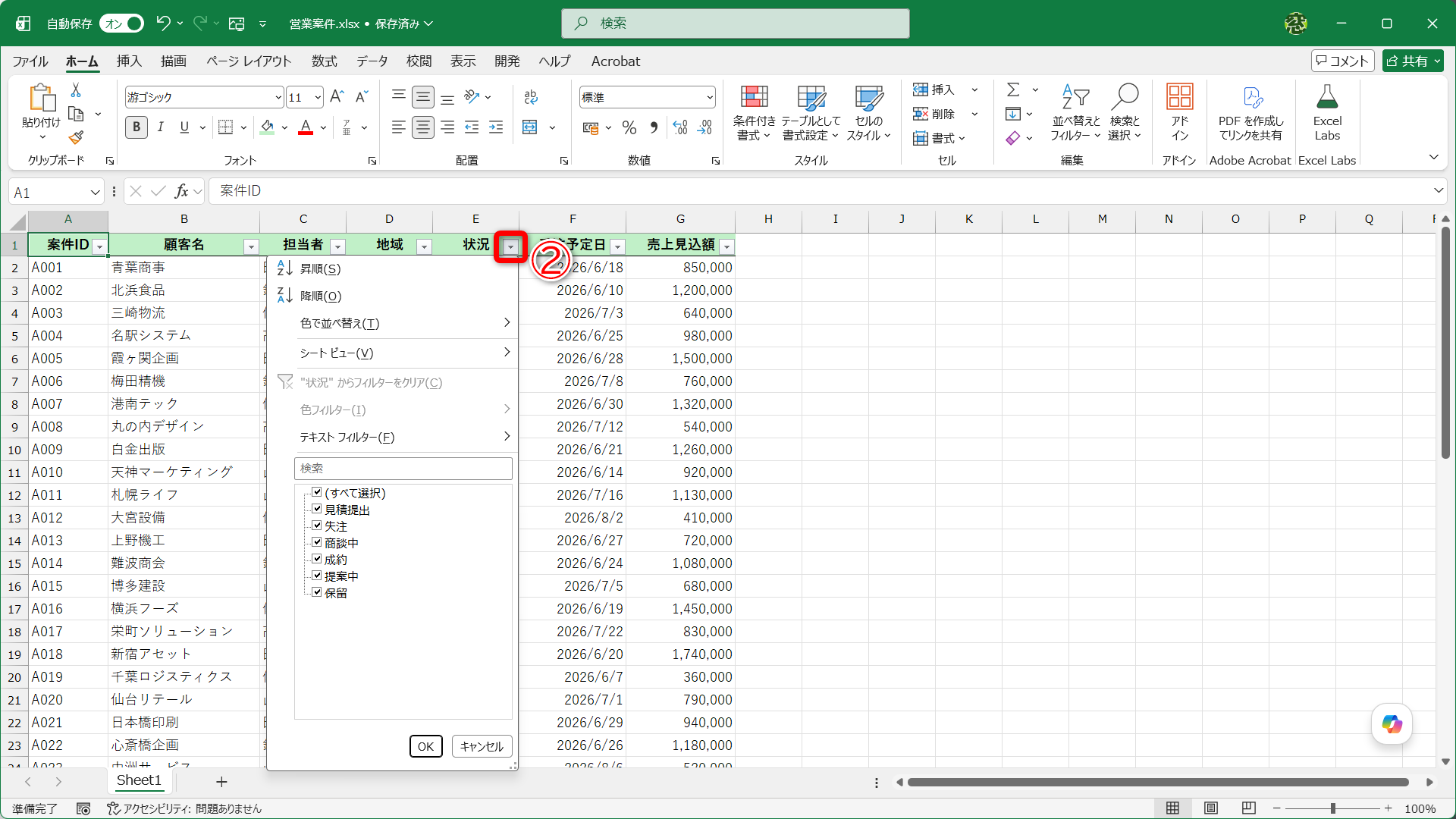Click the AutoSum sigma icon
1456x819 pixels.
(x=1013, y=90)
